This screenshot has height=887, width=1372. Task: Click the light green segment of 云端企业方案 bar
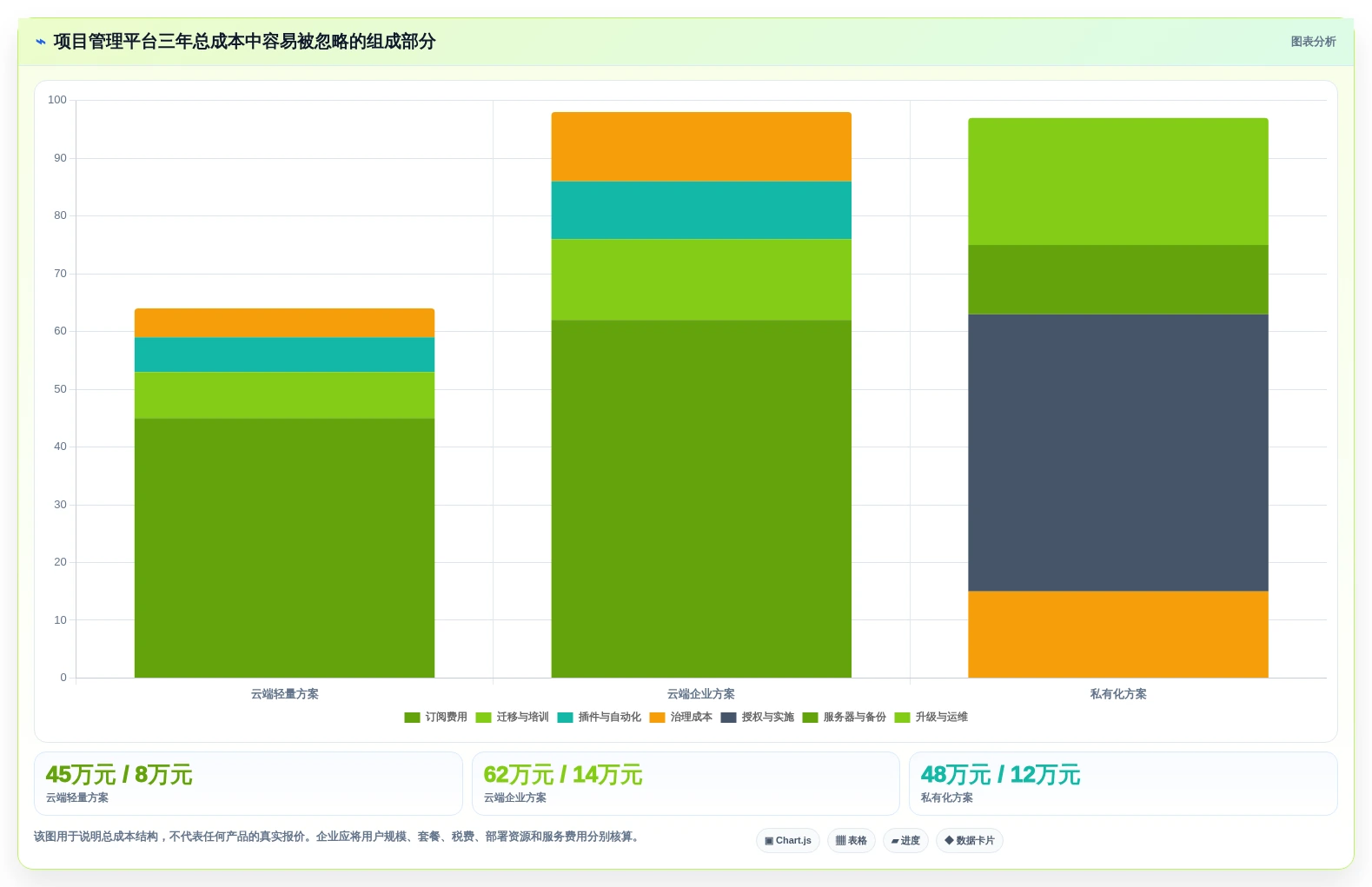point(701,280)
